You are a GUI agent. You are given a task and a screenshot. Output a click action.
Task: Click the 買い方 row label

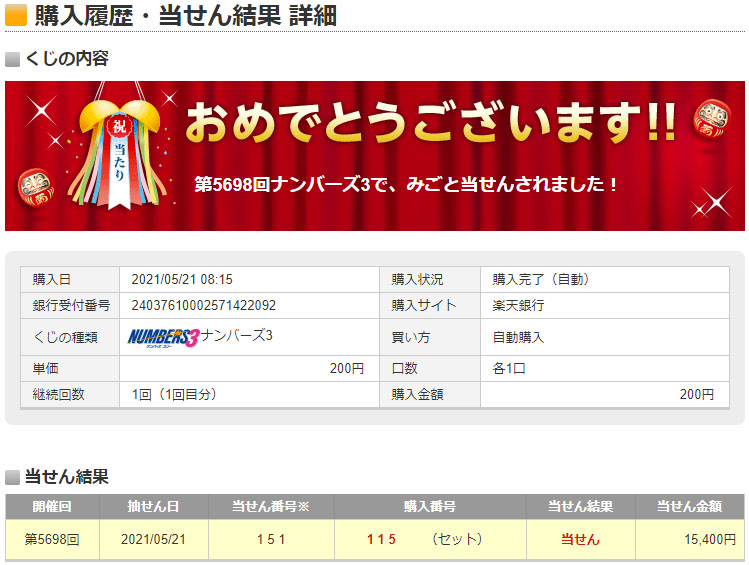(411, 337)
